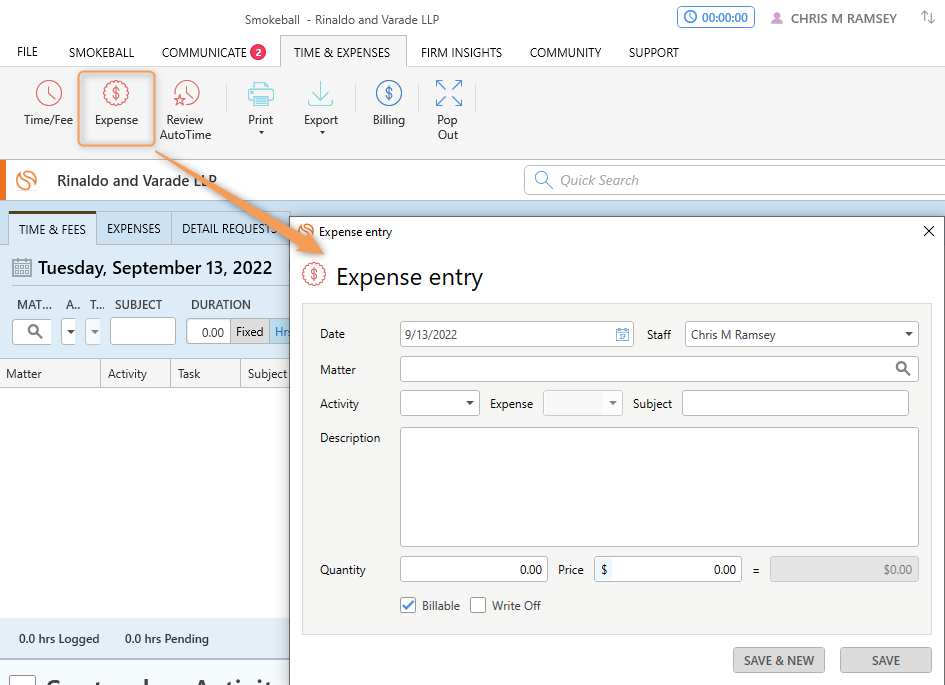Open the Time/Fee entry tool
This screenshot has width=945, height=685.
[x=48, y=104]
